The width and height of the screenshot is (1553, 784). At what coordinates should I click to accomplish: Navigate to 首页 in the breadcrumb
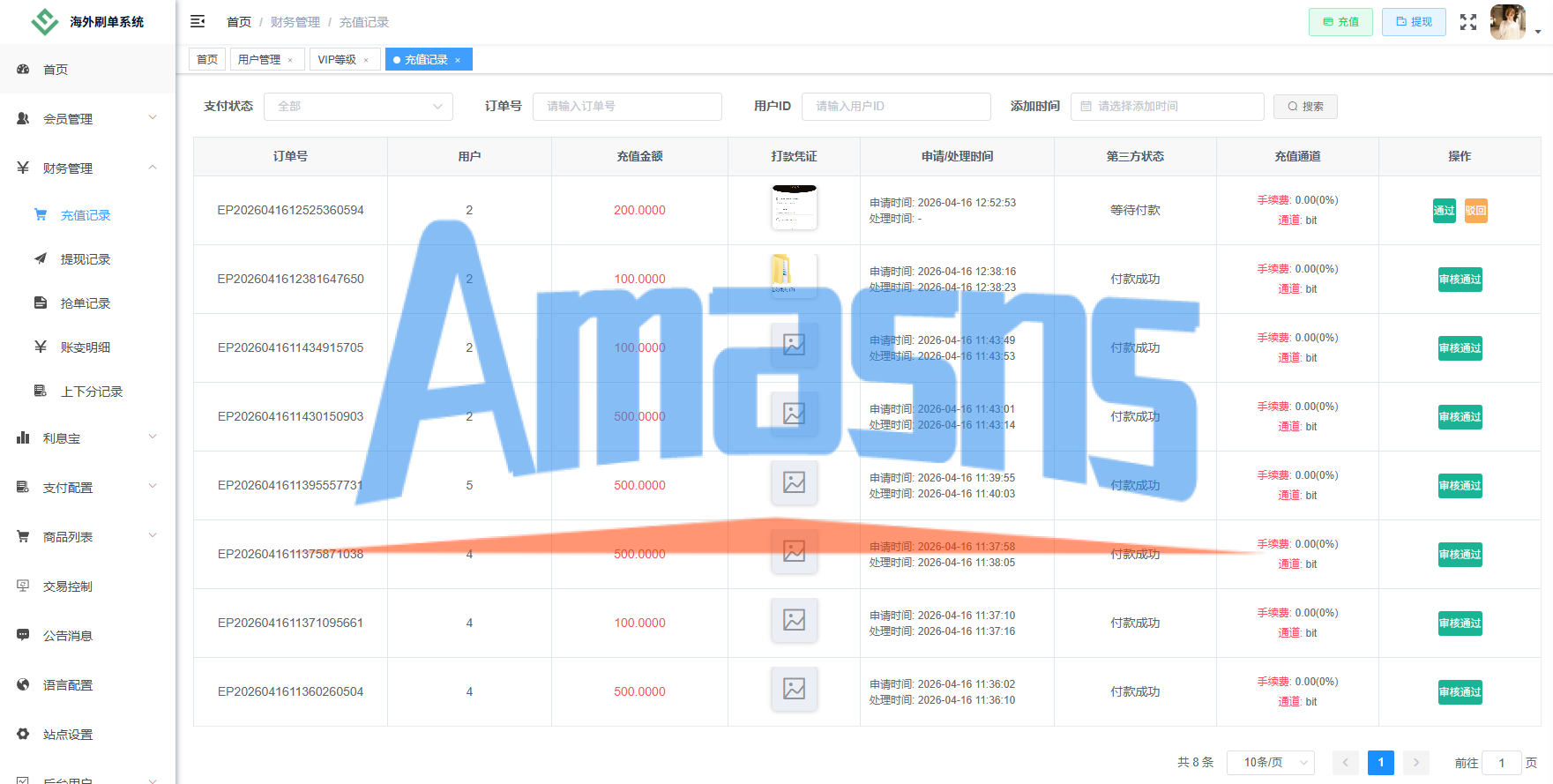pyautogui.click(x=239, y=22)
